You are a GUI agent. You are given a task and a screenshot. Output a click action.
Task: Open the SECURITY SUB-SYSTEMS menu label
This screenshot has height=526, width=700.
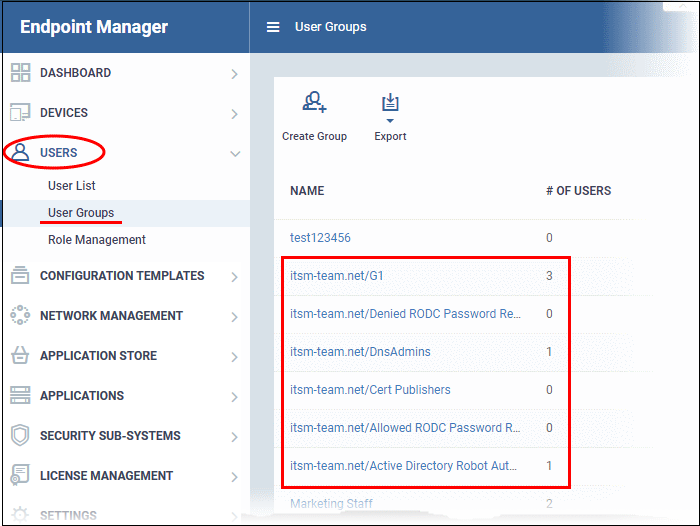coord(110,435)
